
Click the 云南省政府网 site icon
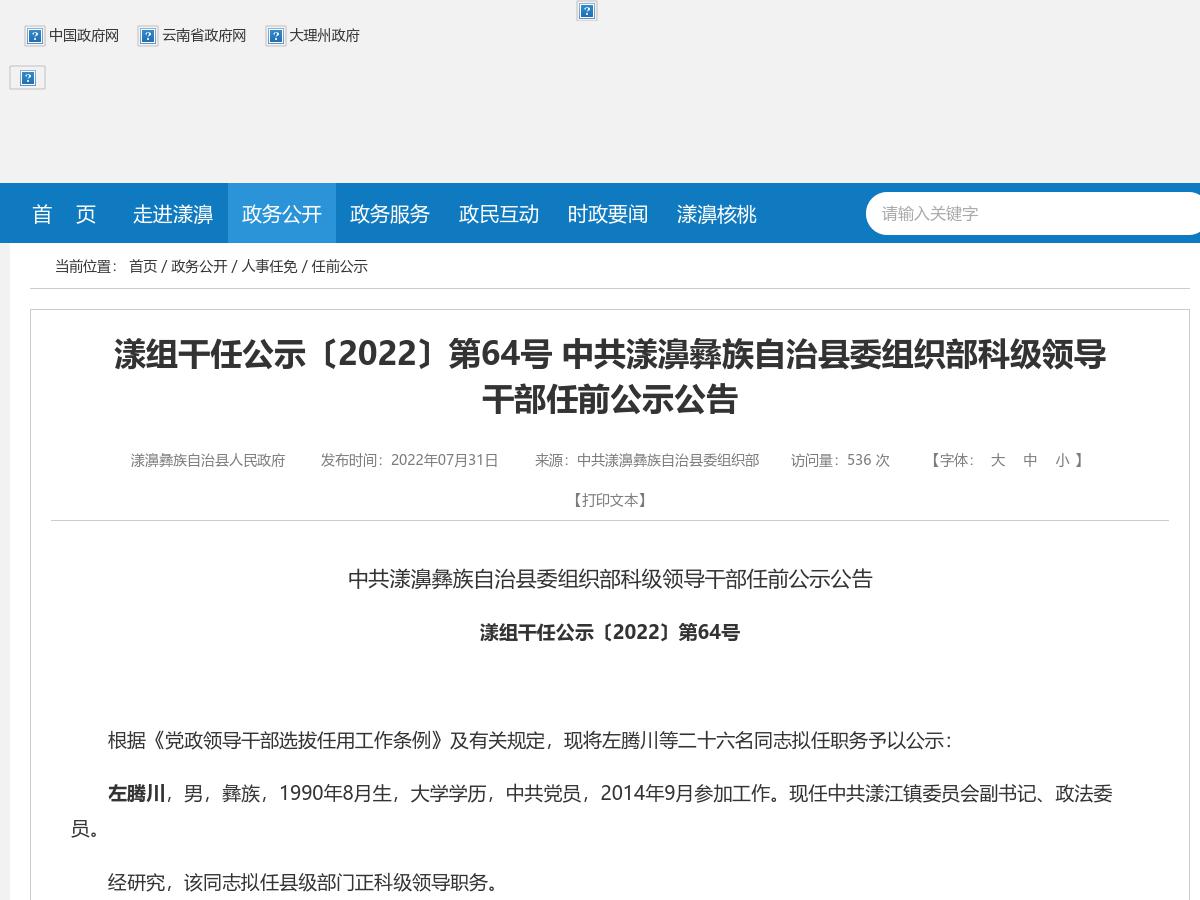(x=148, y=35)
